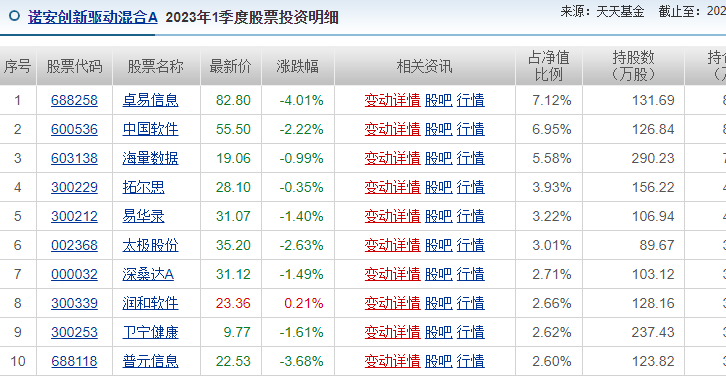The height and width of the screenshot is (388, 726).
Task: Open 行情 for 拓尔思
Action: click(x=470, y=187)
